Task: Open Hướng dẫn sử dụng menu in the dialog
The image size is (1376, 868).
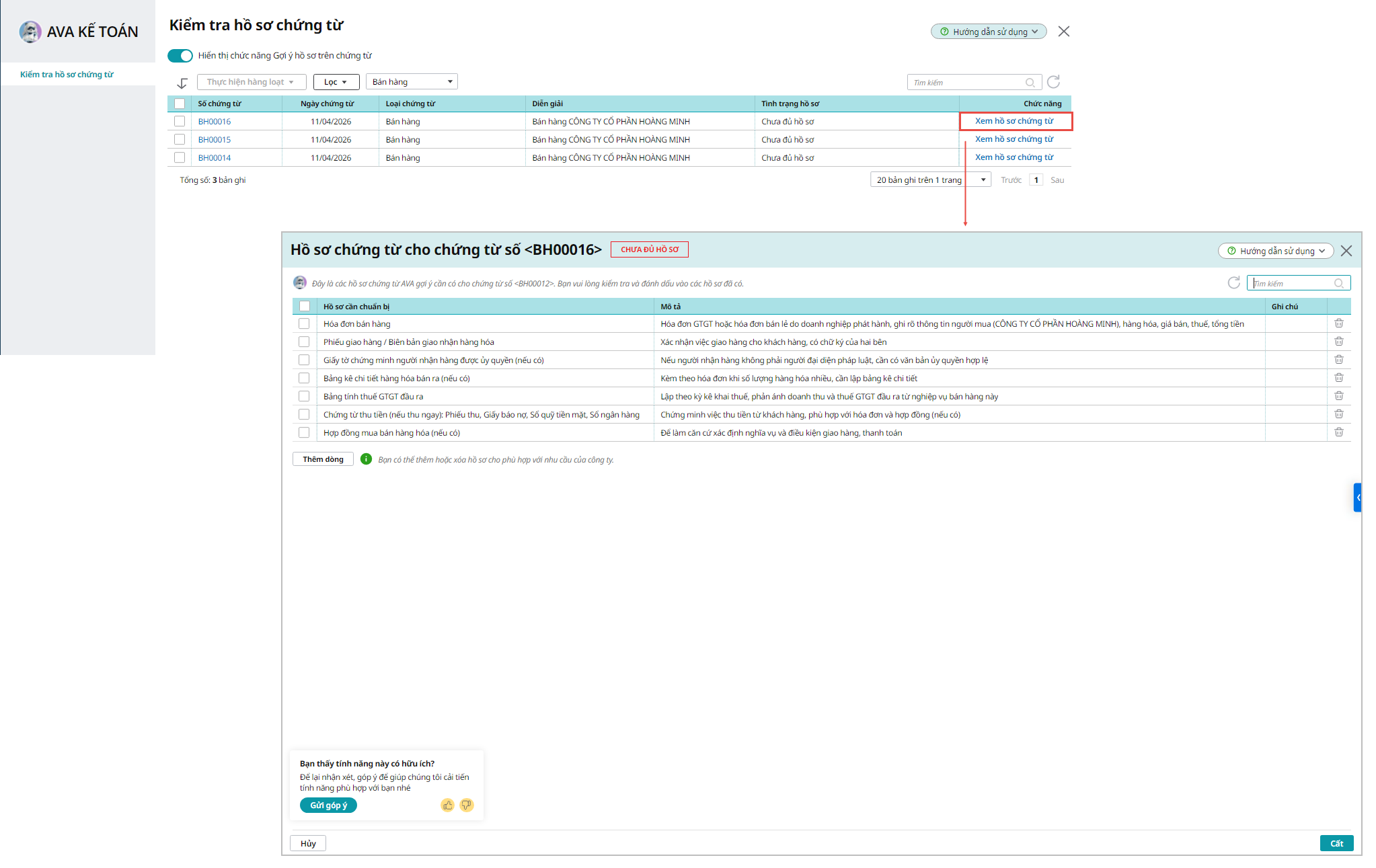Action: pyautogui.click(x=1276, y=251)
